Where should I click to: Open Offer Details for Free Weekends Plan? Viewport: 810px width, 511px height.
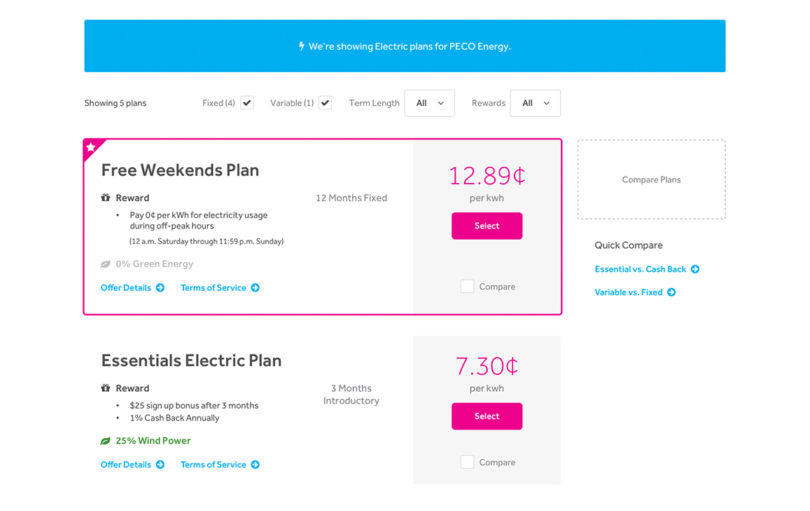tap(132, 288)
